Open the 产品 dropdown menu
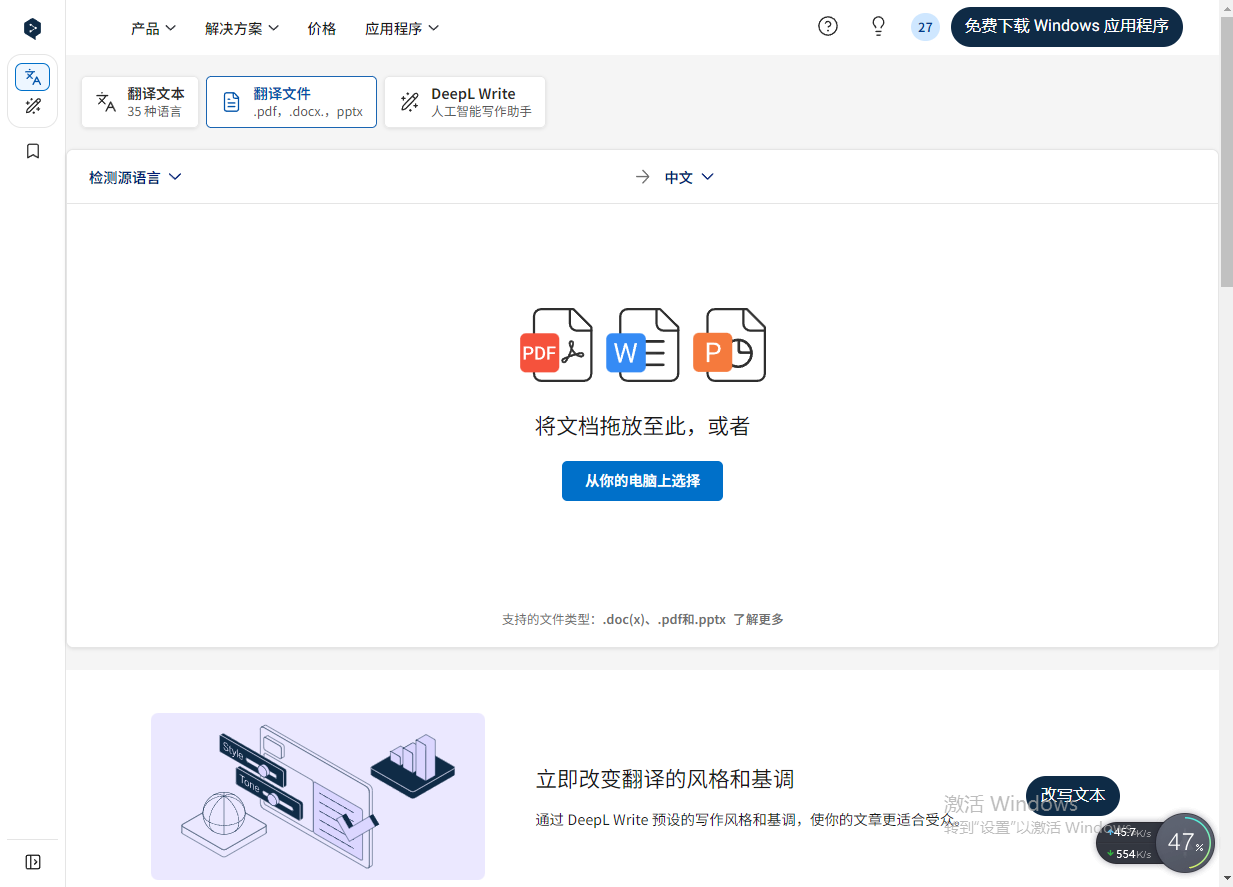This screenshot has height=887, width=1233. [x=154, y=28]
